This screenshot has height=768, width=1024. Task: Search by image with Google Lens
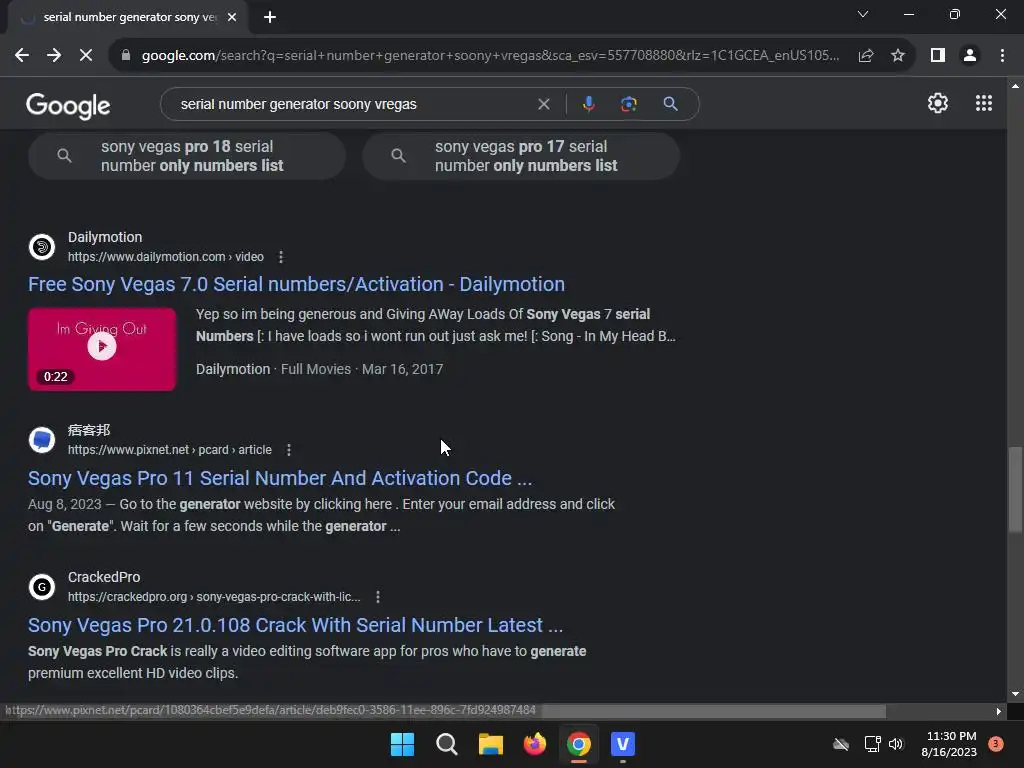(628, 104)
